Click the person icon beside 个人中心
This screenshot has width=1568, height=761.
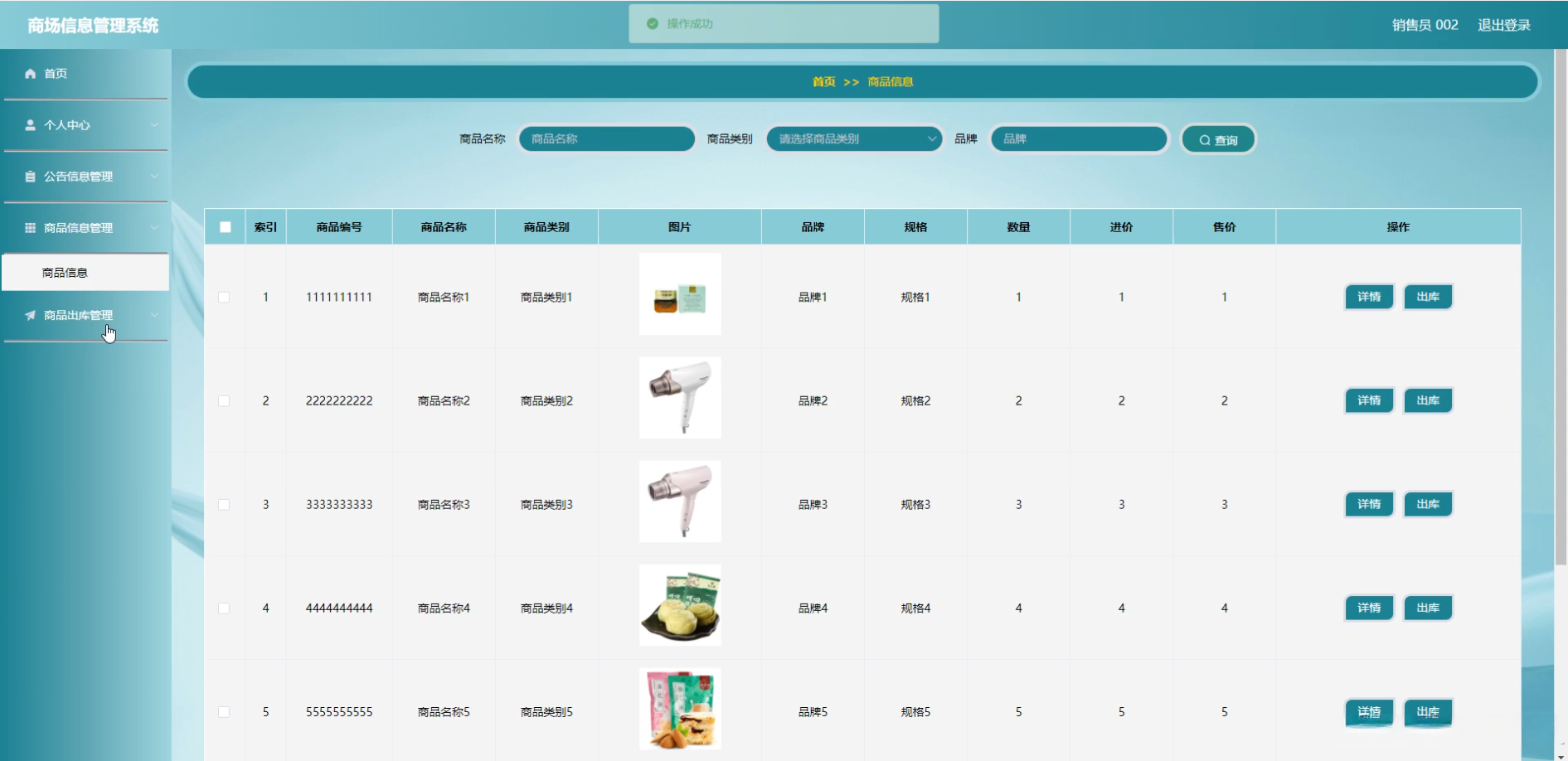31,125
